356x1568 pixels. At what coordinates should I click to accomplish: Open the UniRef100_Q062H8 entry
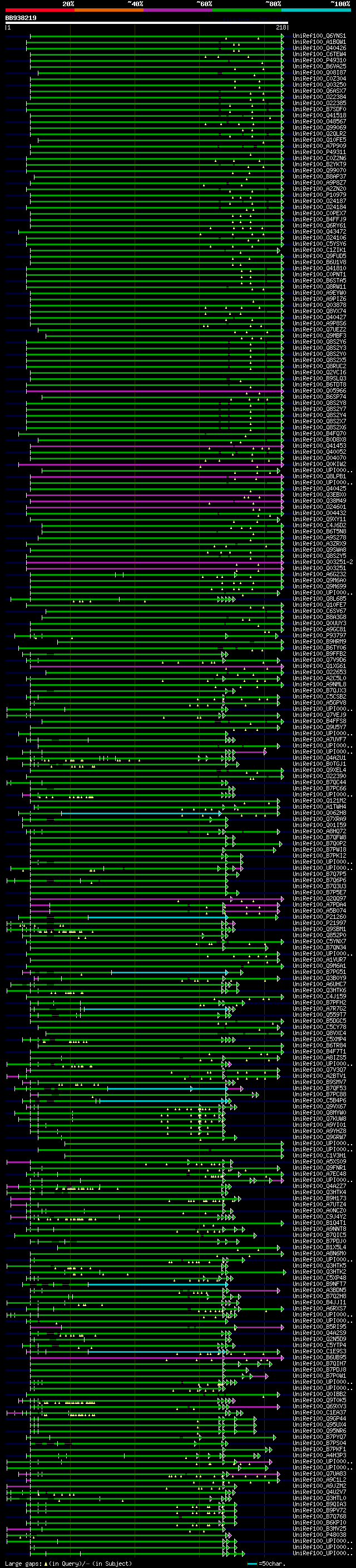click(x=319, y=813)
